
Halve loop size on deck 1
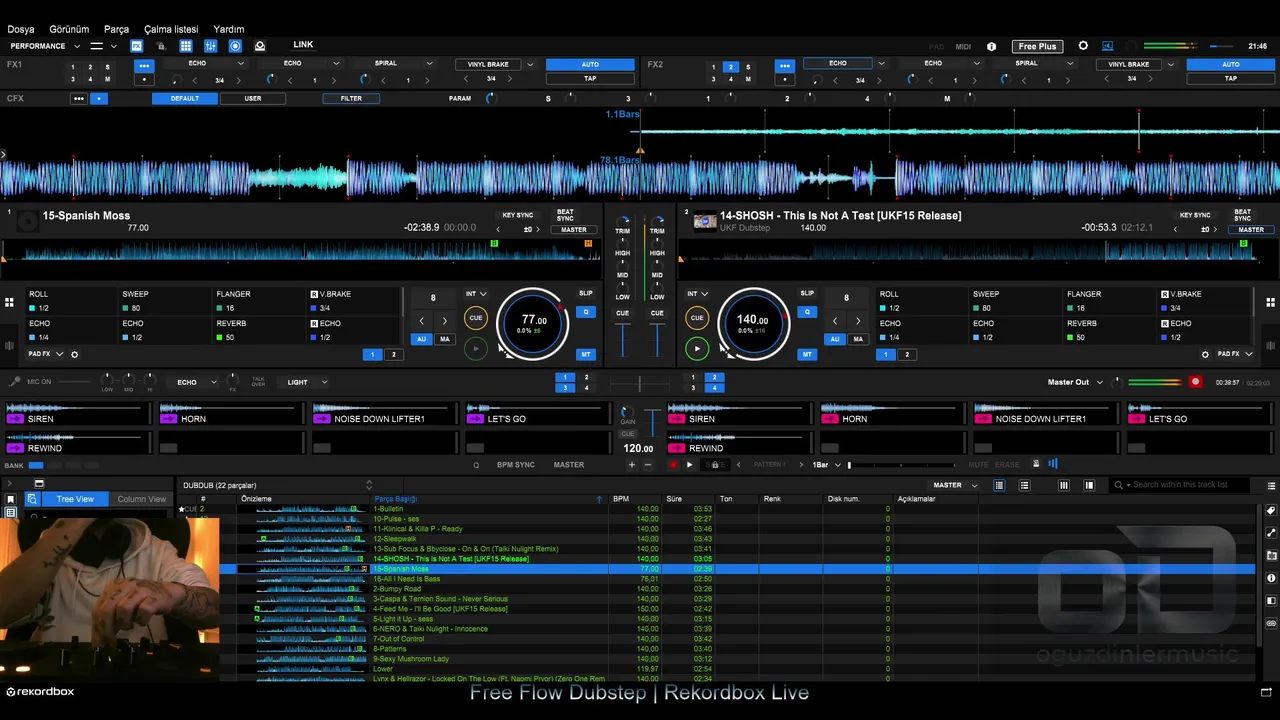click(421, 321)
